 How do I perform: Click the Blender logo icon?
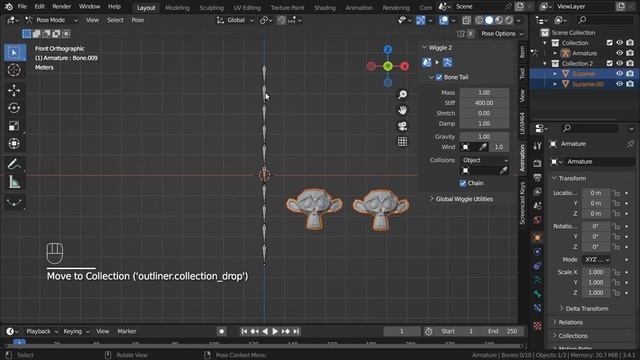[9, 7]
